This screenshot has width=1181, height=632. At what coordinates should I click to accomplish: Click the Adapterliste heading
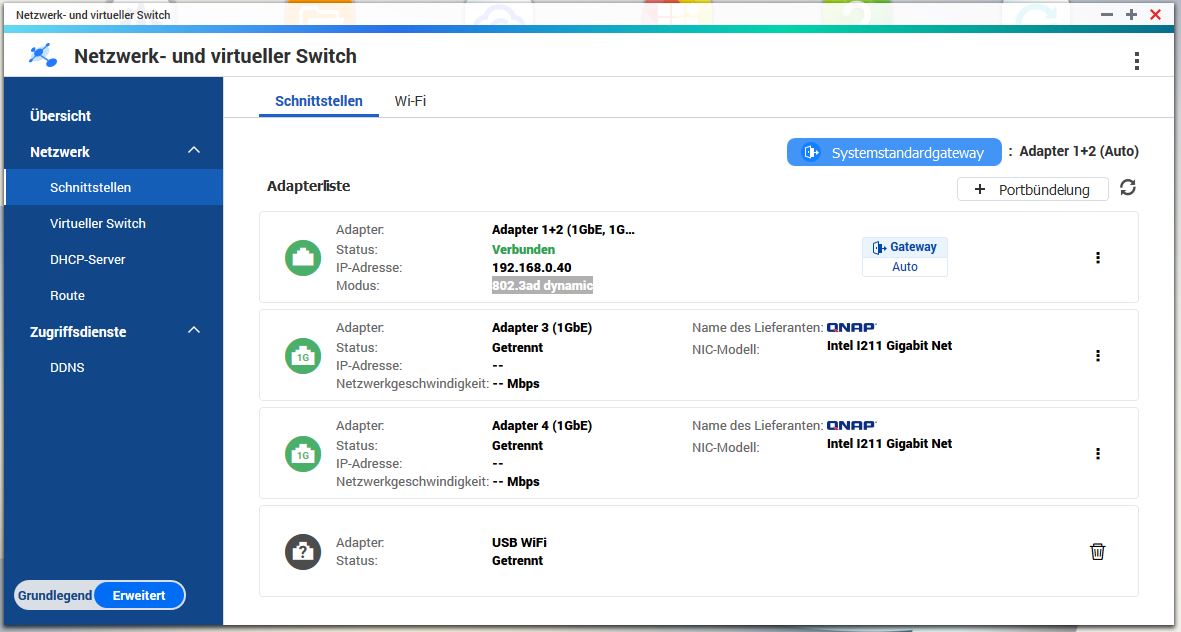pos(309,186)
